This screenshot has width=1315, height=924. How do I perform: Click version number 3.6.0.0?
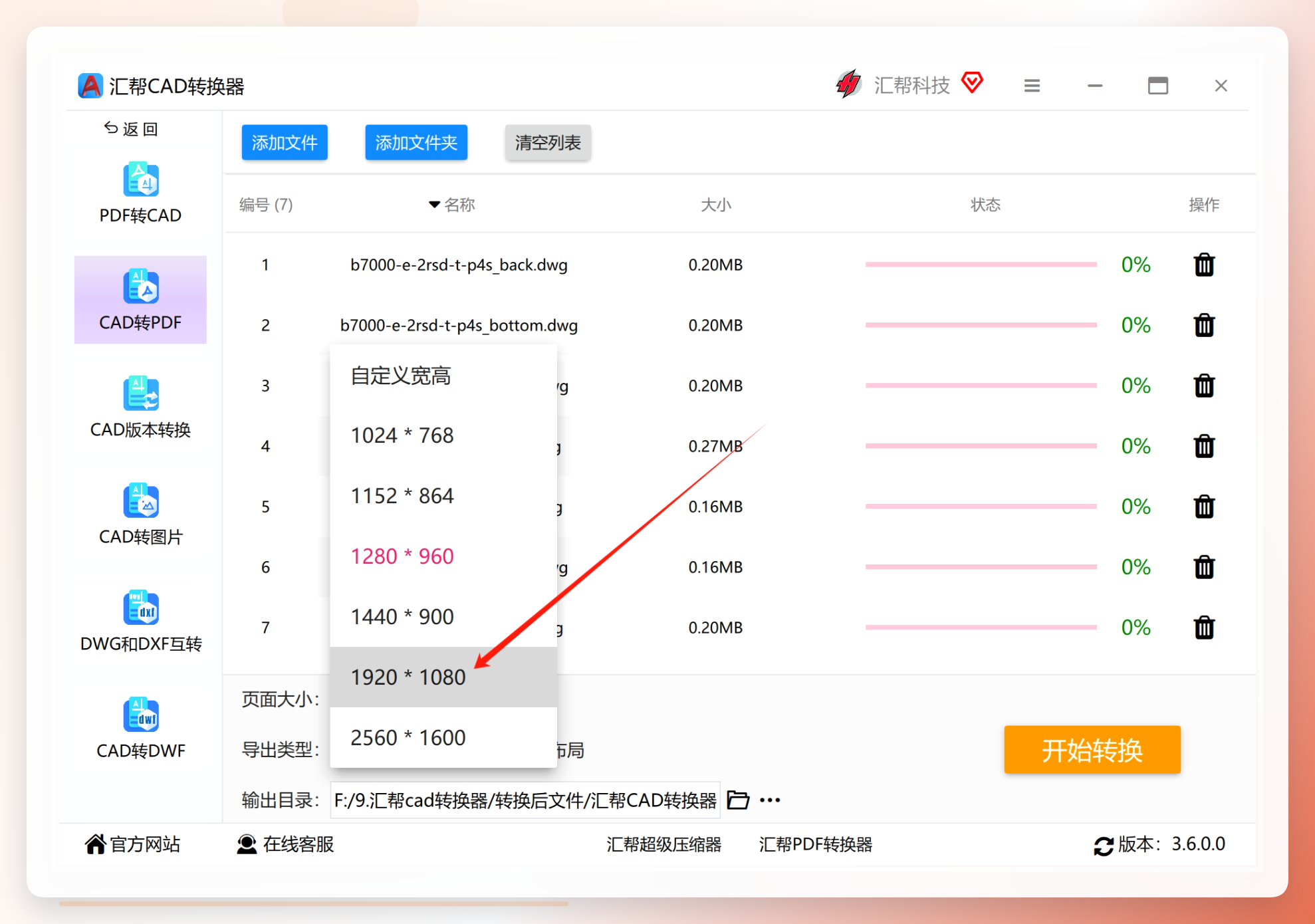1198,844
